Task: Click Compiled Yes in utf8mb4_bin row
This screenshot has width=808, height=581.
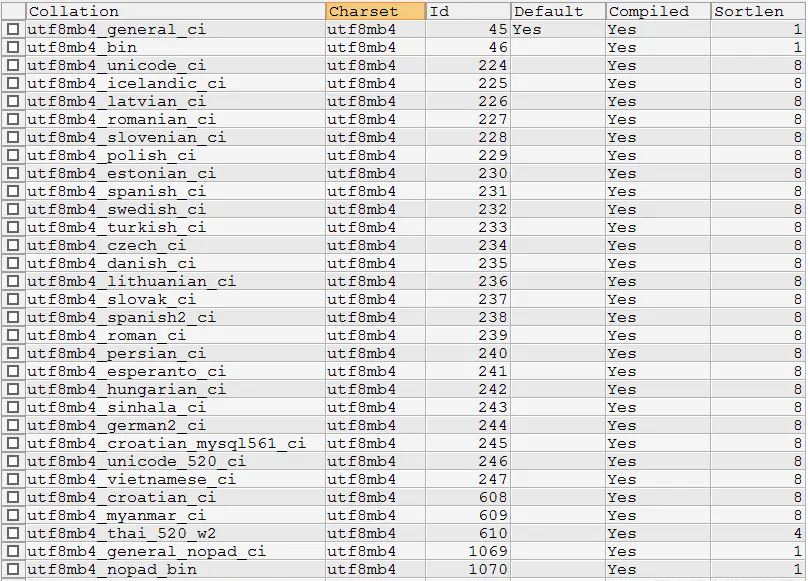Action: click(x=658, y=47)
